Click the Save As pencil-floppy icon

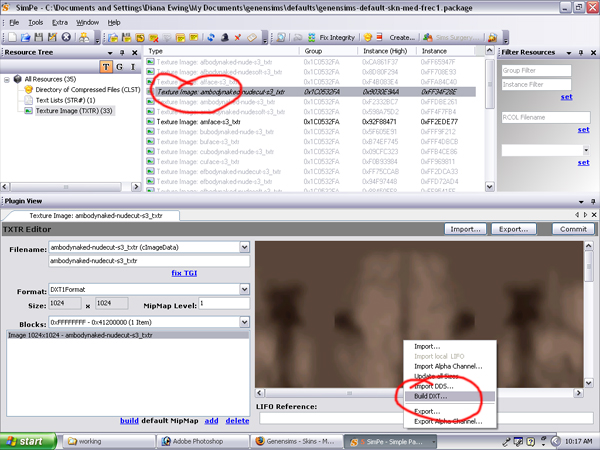[x=52, y=37]
